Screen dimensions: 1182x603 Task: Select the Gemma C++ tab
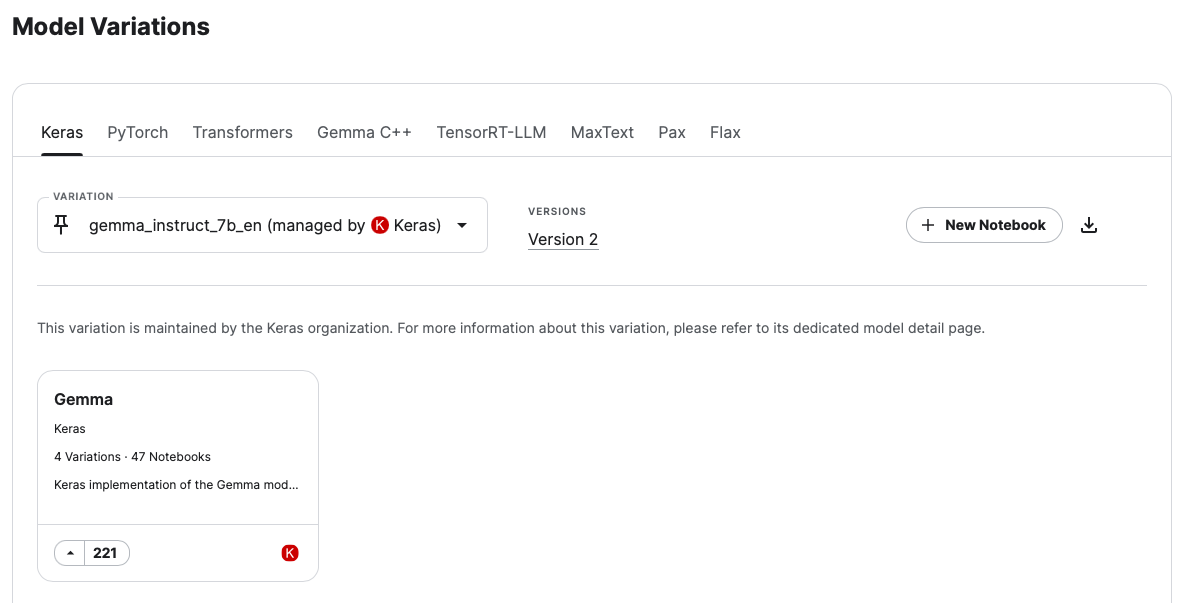pos(364,133)
